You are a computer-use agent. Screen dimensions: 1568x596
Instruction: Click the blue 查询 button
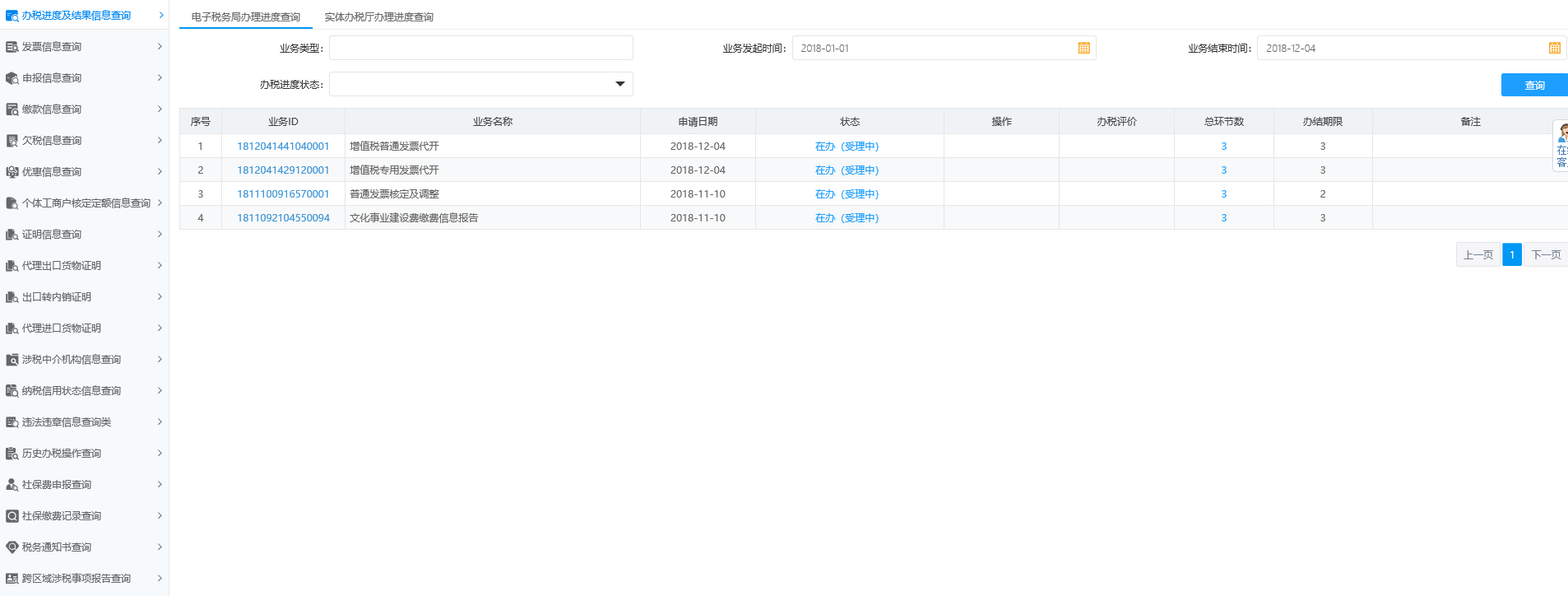1533,85
